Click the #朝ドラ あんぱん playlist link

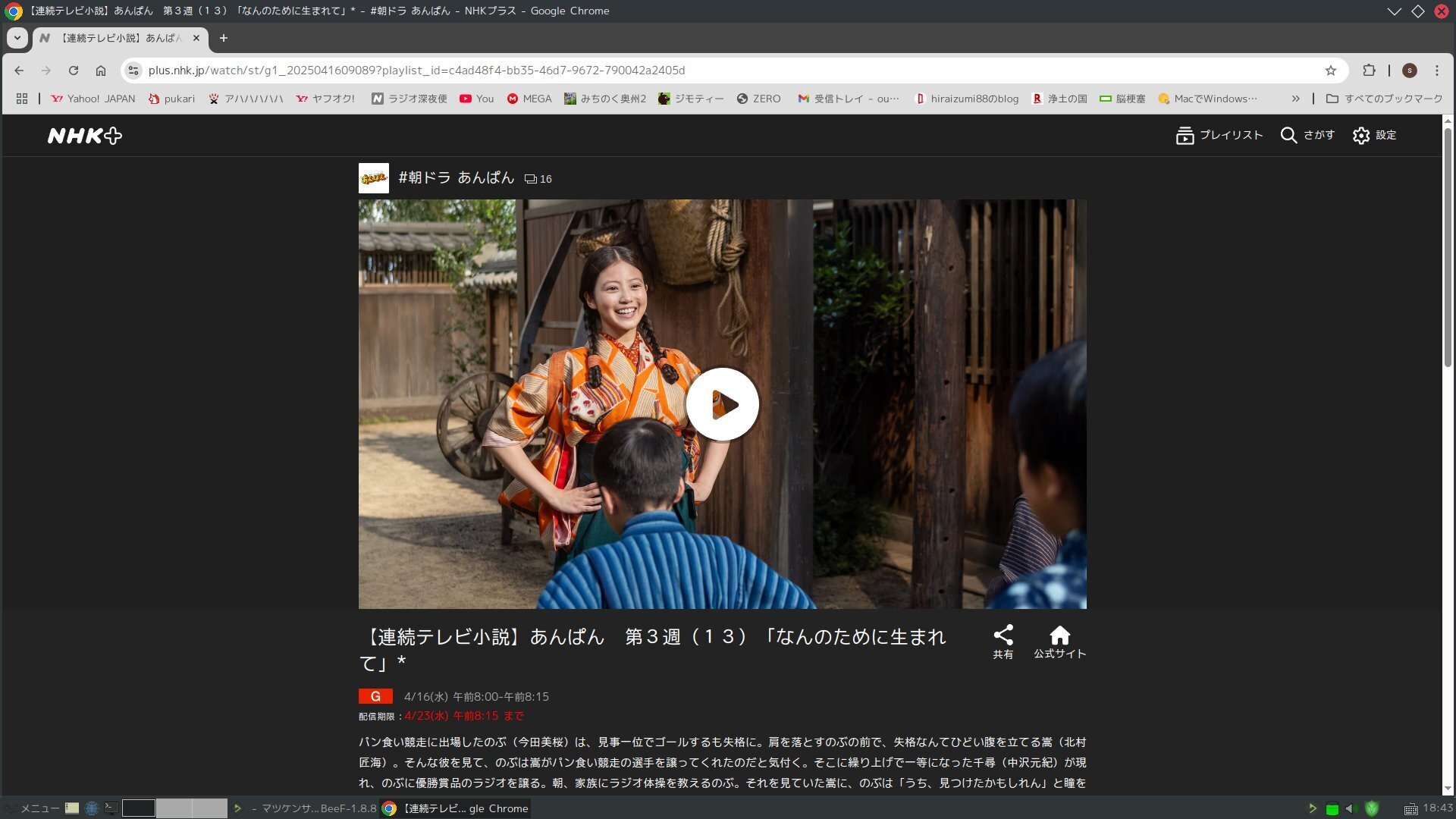pos(456,178)
